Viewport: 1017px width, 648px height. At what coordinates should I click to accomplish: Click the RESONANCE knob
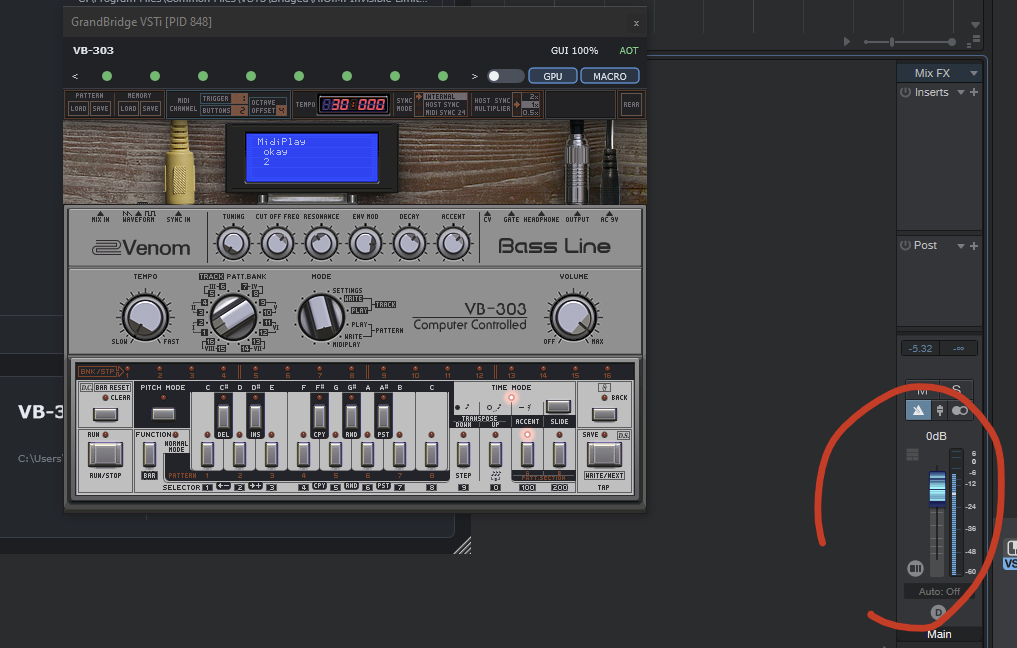[321, 245]
